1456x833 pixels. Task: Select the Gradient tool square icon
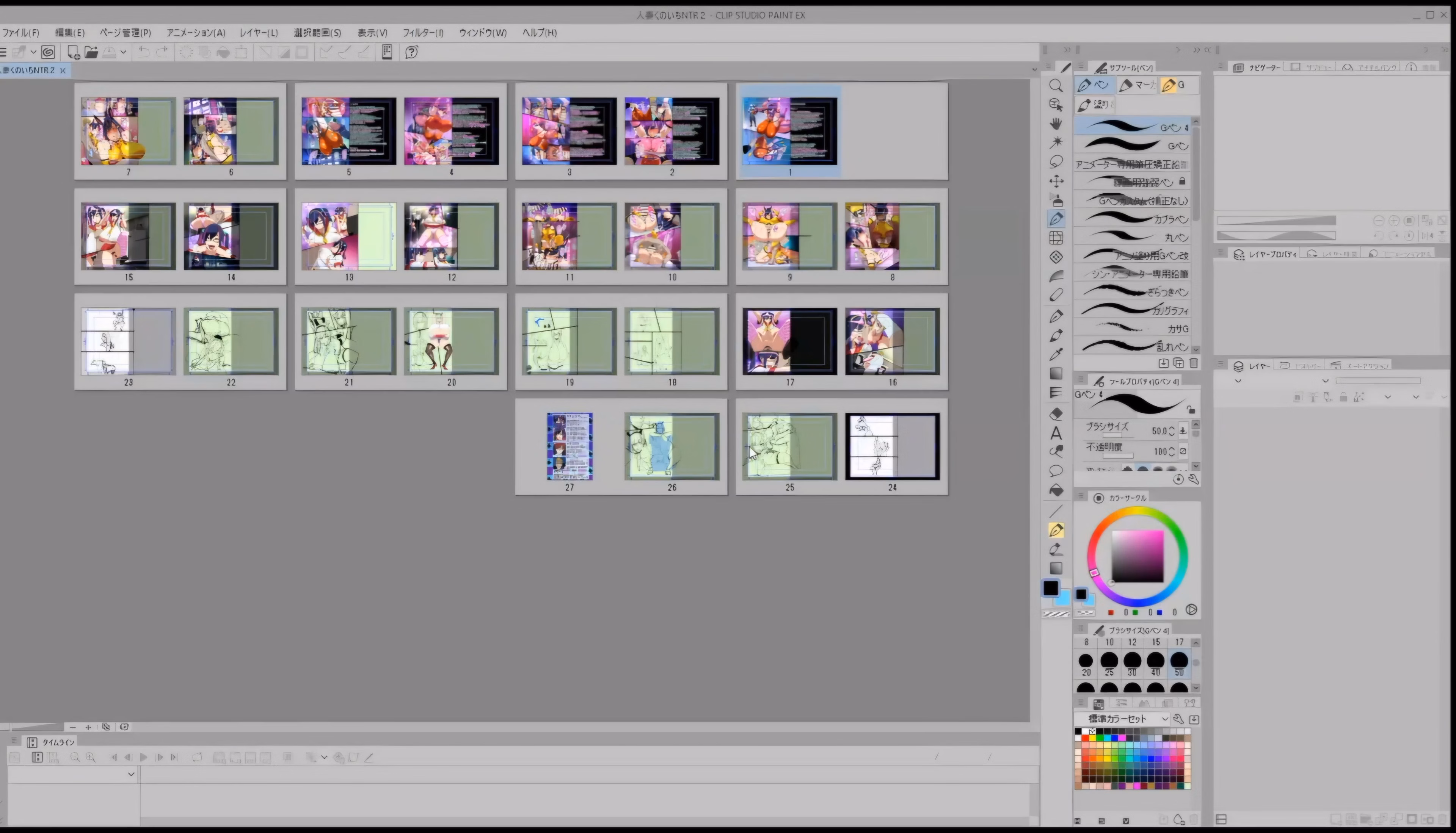[x=1056, y=374]
